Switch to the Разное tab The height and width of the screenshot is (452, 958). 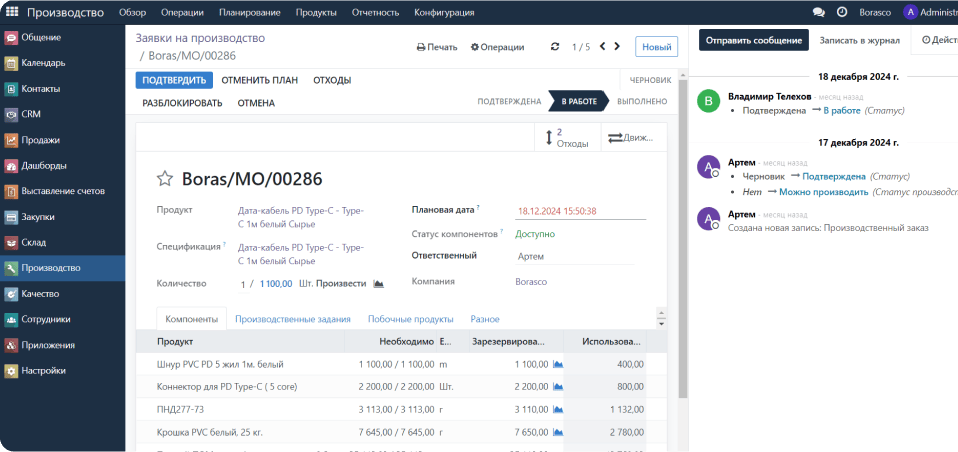pos(484,319)
